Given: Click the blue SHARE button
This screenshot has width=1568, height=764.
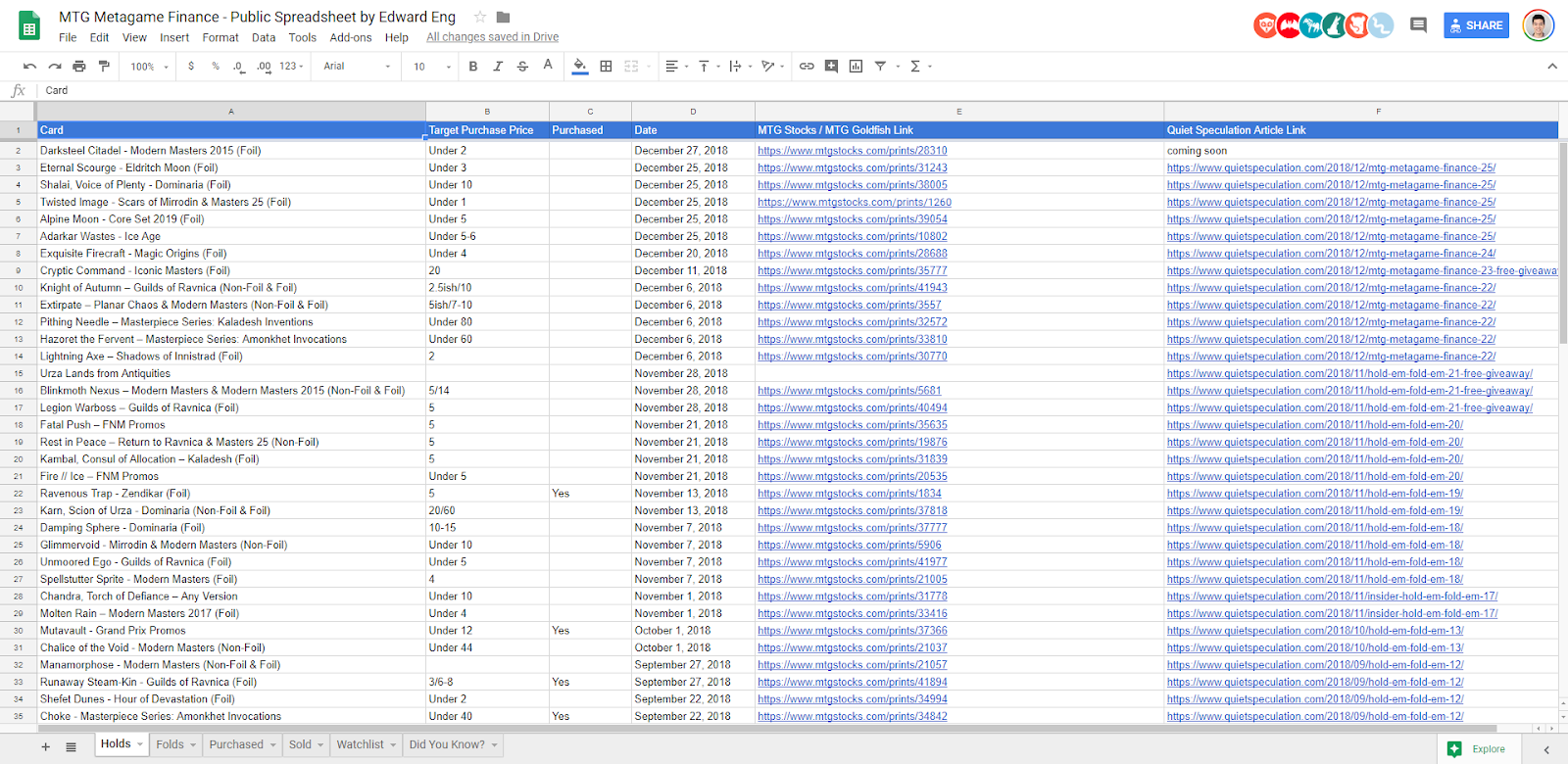Looking at the screenshot, I should 1476,25.
